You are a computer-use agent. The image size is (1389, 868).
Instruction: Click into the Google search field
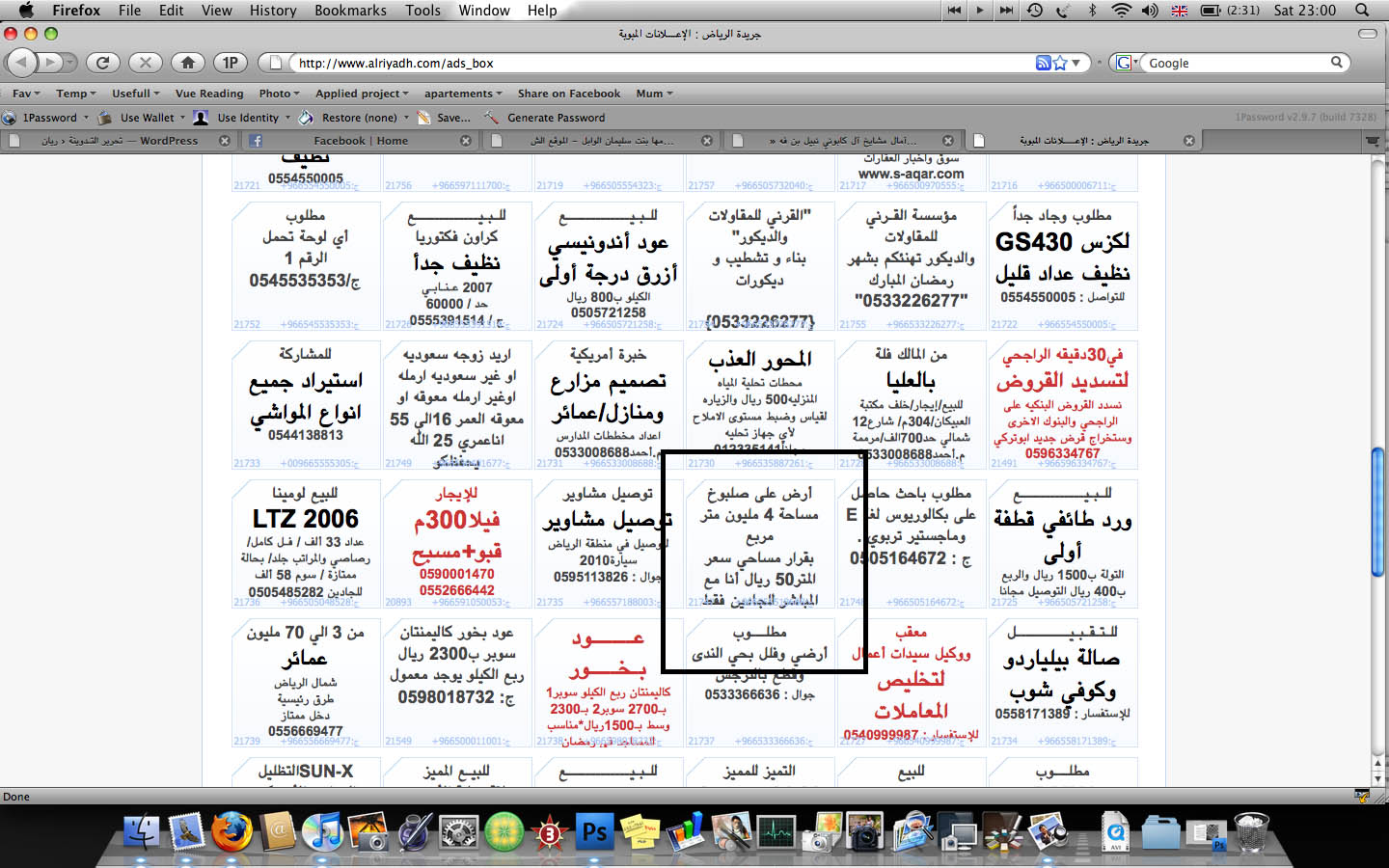[1238, 63]
